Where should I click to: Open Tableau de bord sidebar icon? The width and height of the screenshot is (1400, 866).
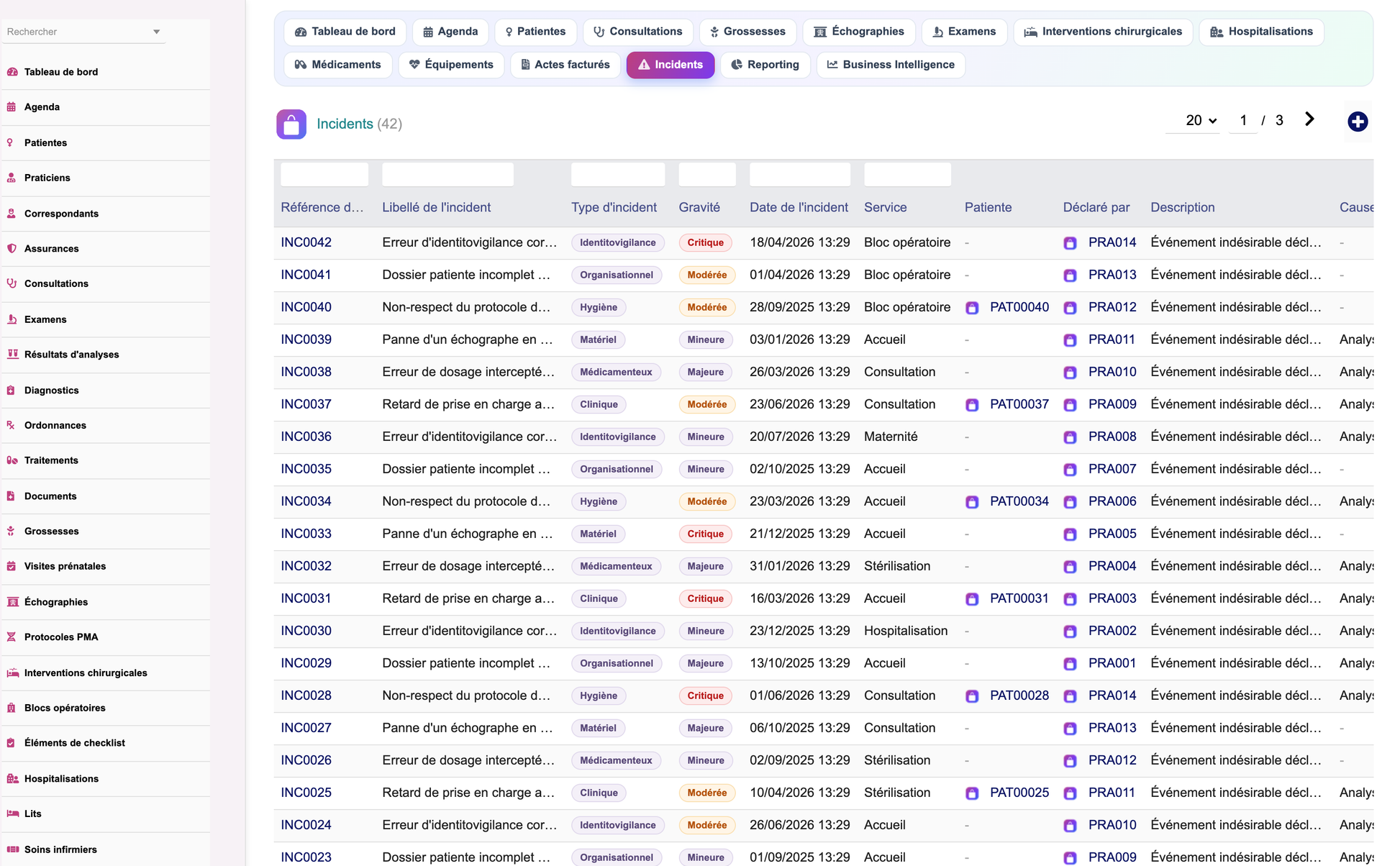click(x=12, y=72)
